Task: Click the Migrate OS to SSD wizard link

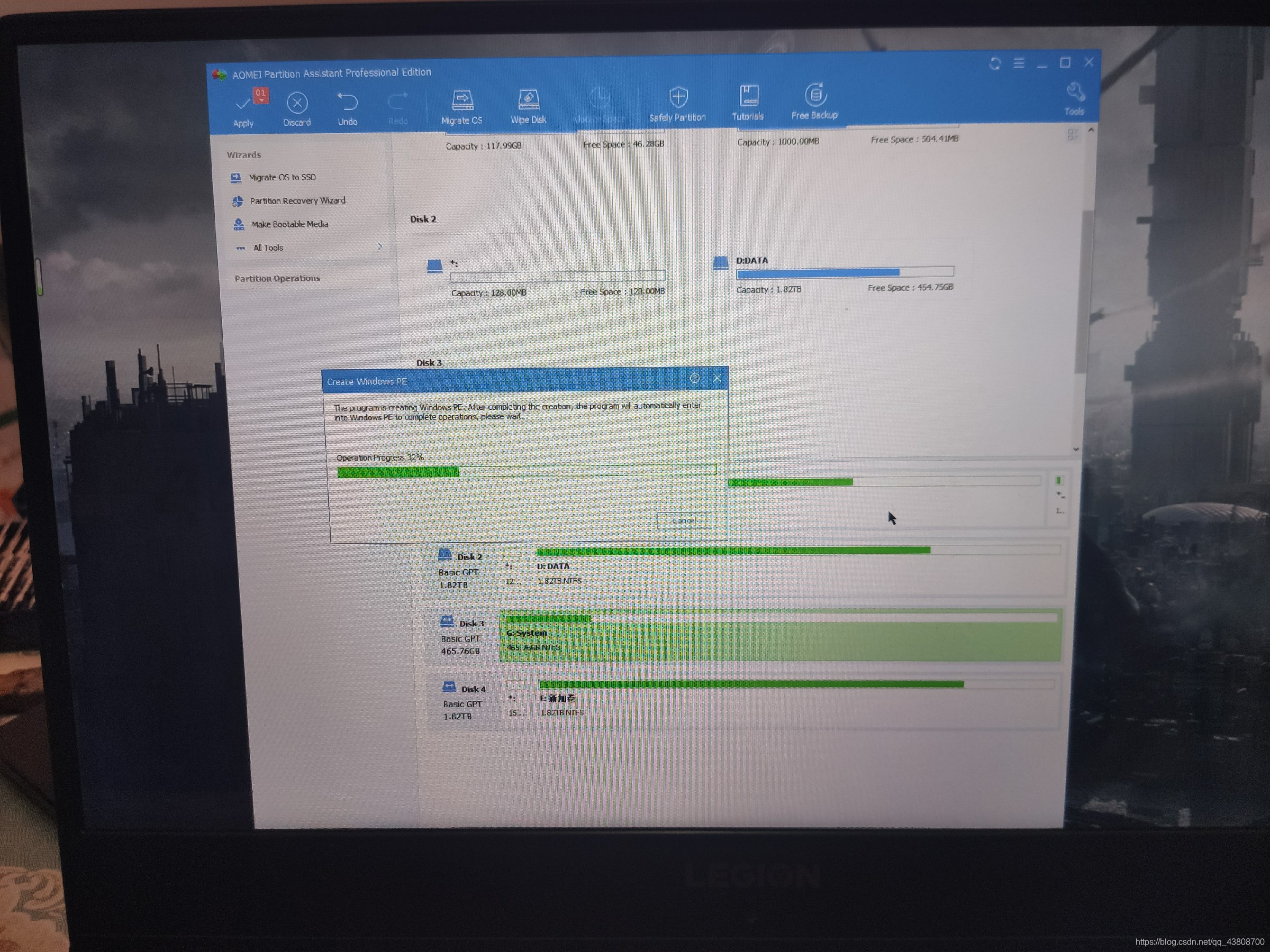Action: click(284, 177)
